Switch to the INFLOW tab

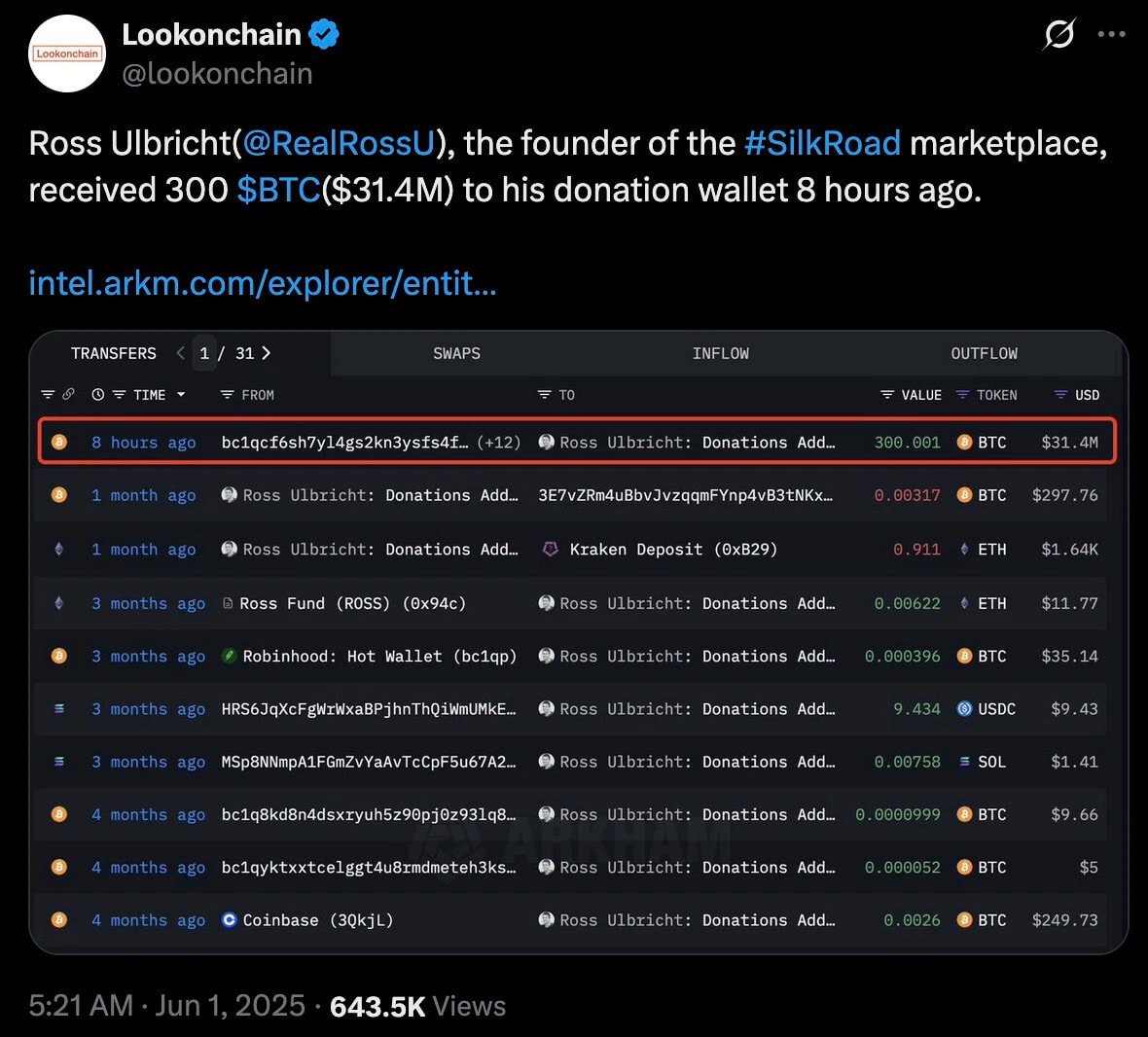click(721, 353)
